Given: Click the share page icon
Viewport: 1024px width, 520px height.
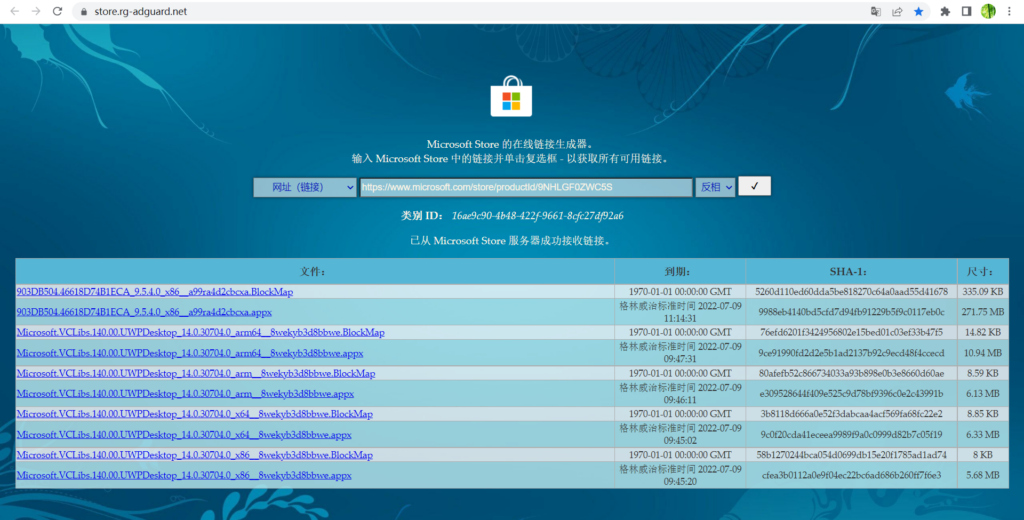Looking at the screenshot, I should tap(897, 11).
